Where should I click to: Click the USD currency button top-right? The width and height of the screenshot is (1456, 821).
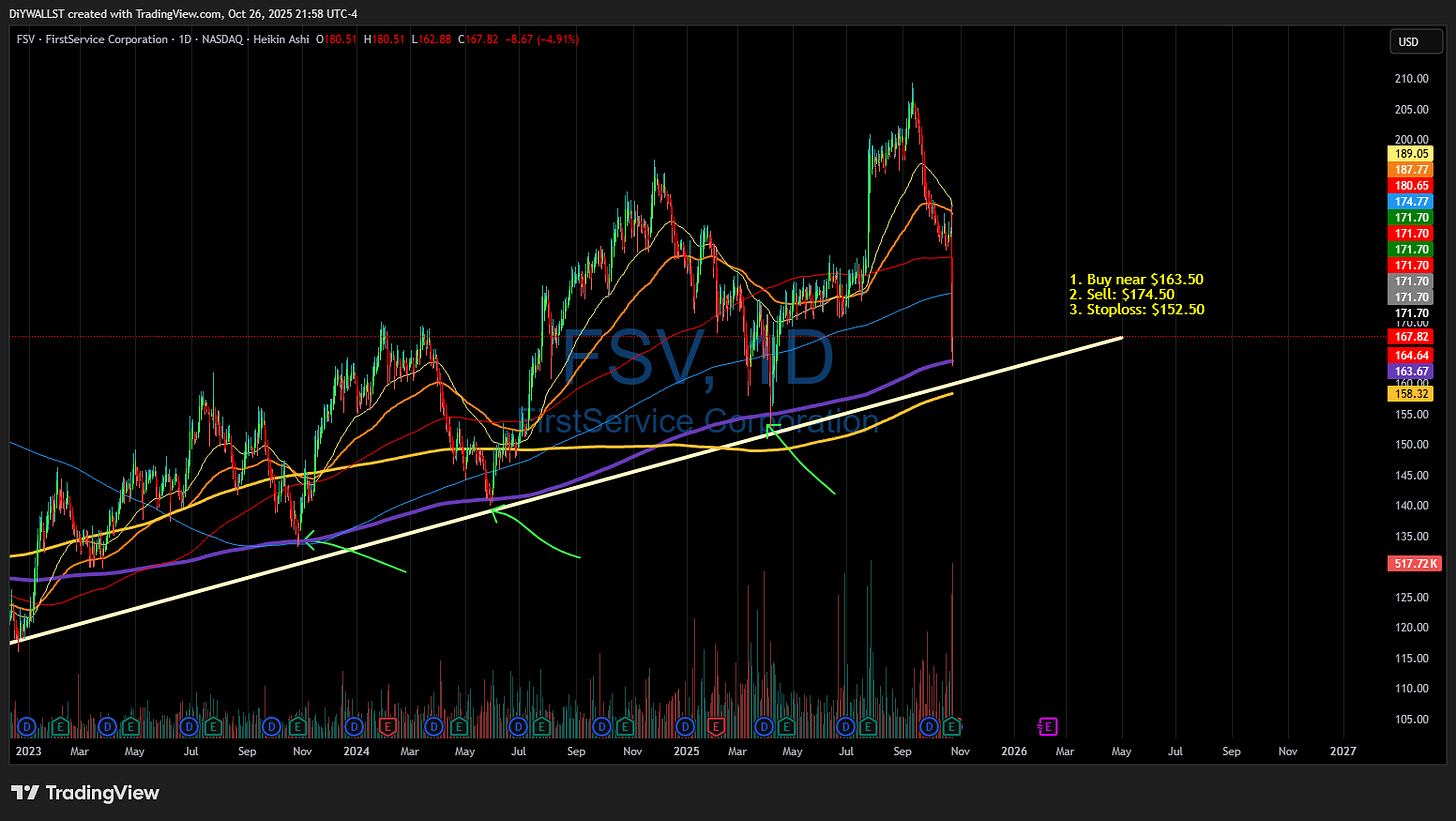(x=1416, y=42)
